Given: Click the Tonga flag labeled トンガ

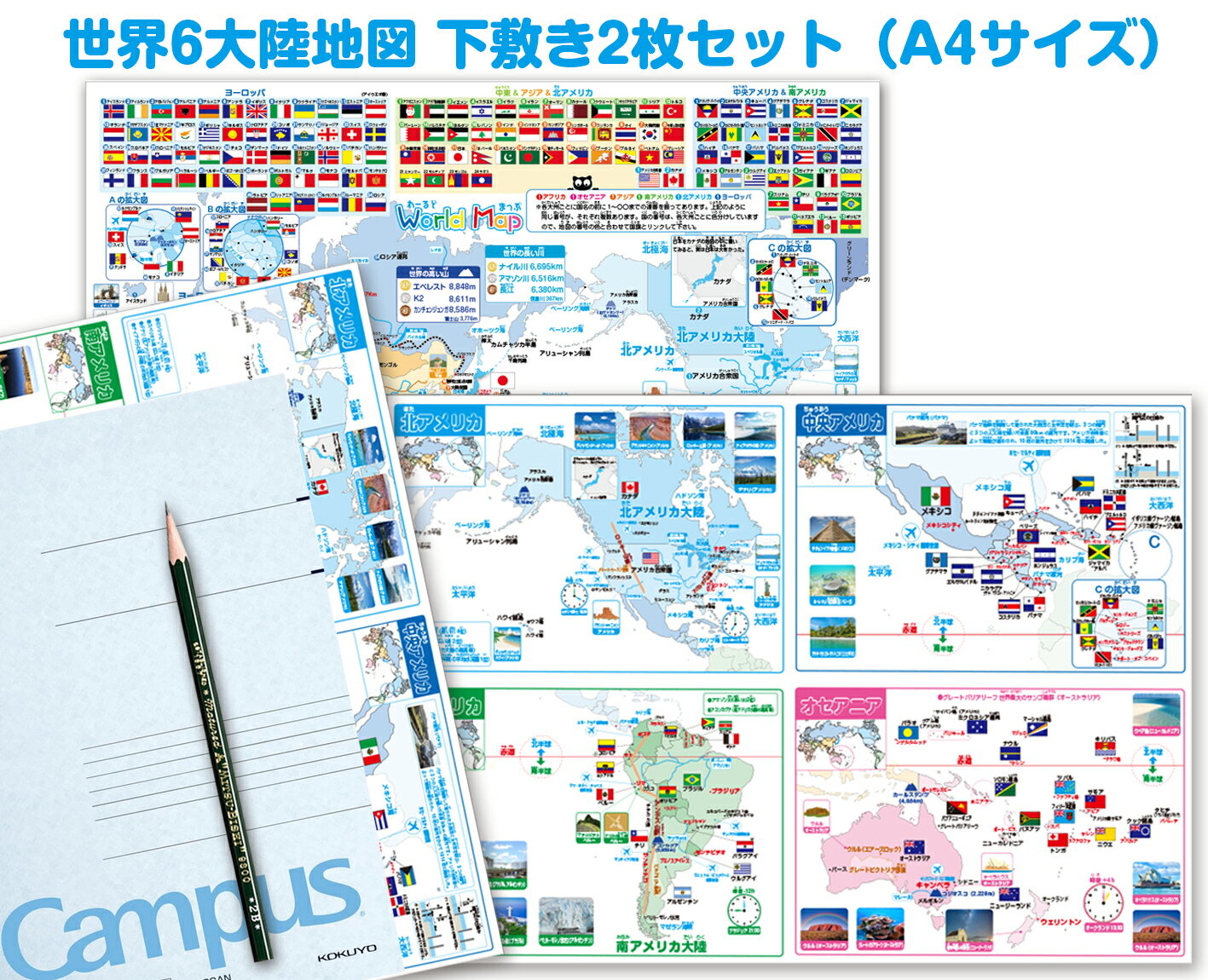Looking at the screenshot, I should pyautogui.click(x=1057, y=839).
